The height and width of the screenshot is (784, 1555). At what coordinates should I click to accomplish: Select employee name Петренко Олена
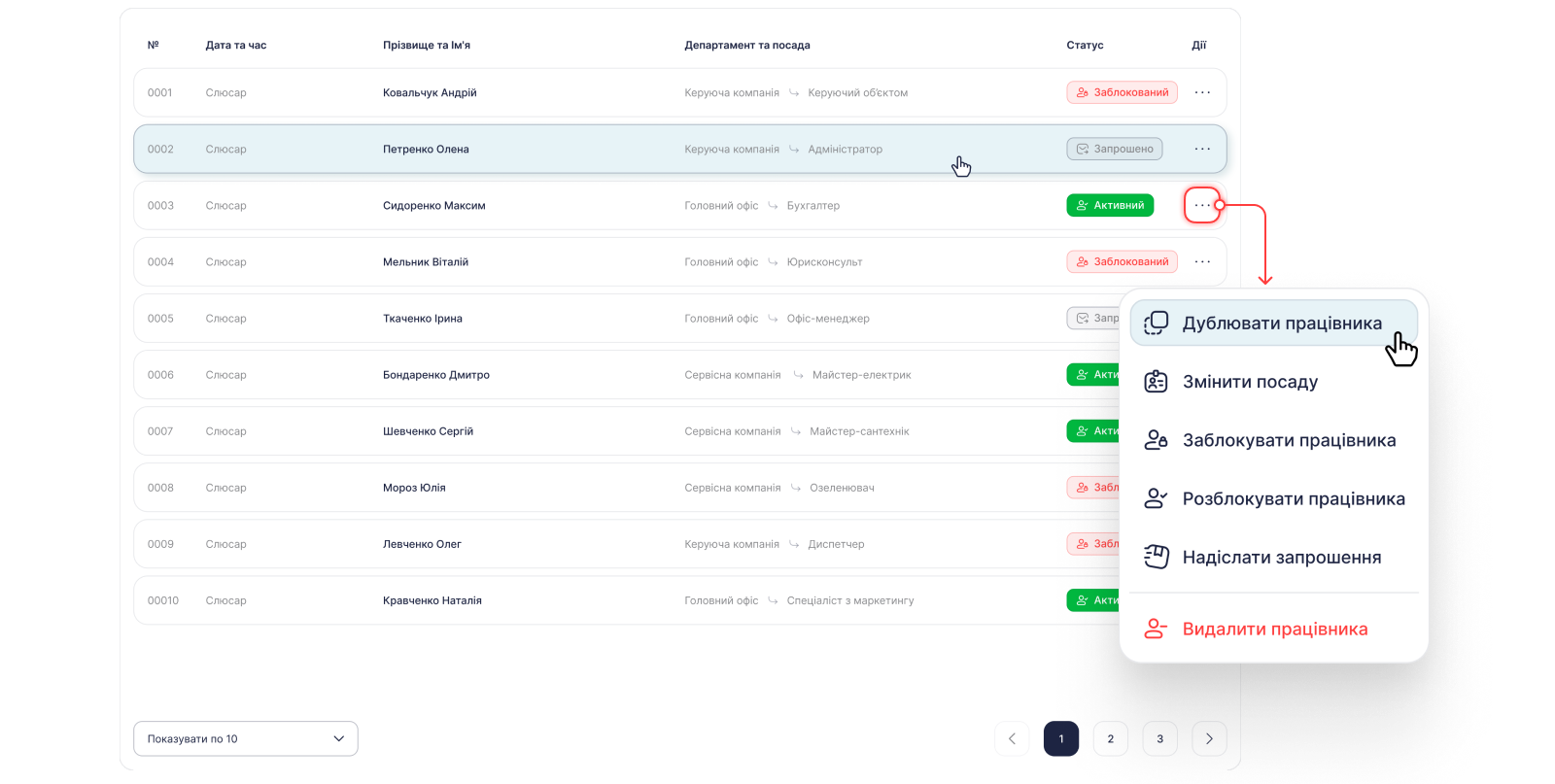tap(426, 149)
